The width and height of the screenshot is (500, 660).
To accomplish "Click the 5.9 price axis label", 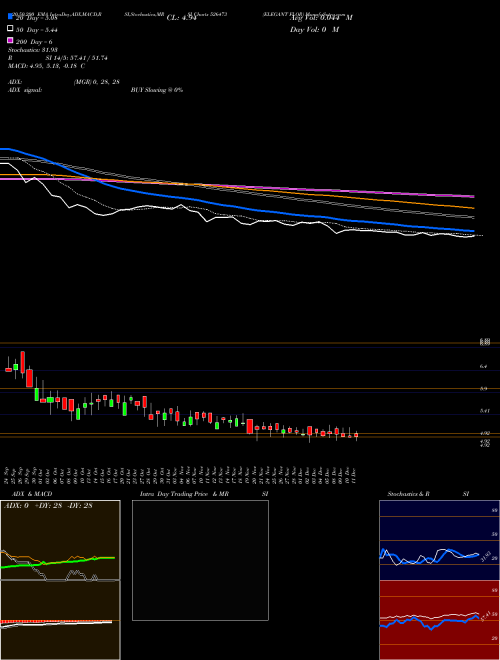I will click(x=483, y=389).
